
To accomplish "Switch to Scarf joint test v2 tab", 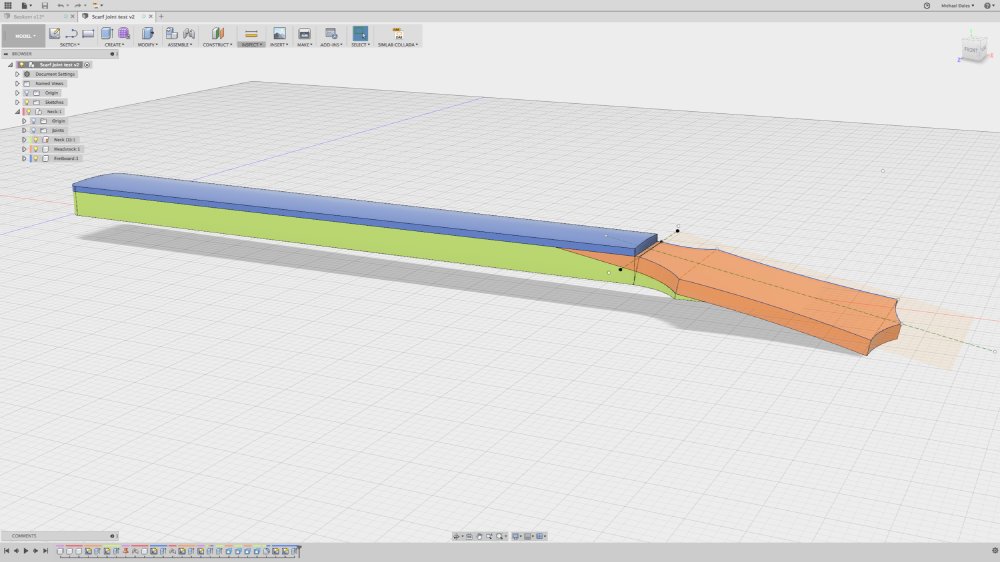I will (x=113, y=17).
